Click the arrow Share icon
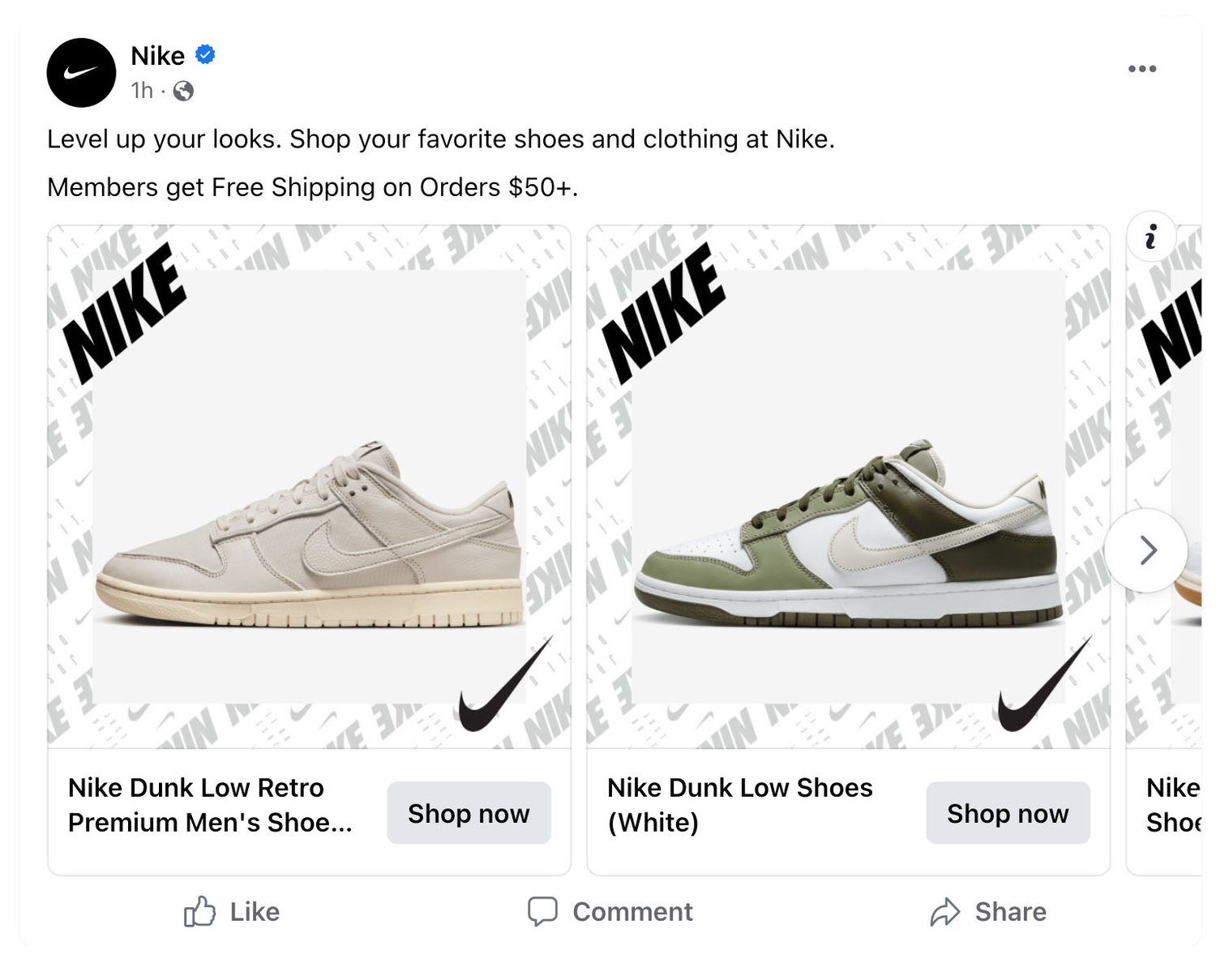 [x=944, y=911]
